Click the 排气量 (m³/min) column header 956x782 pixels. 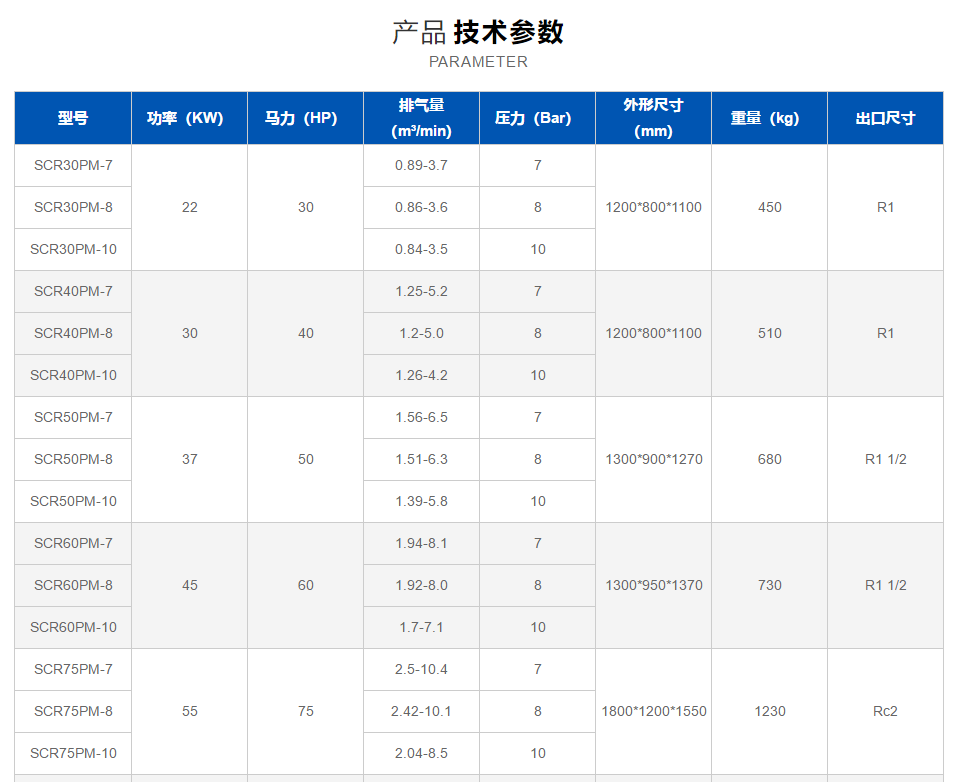point(421,118)
